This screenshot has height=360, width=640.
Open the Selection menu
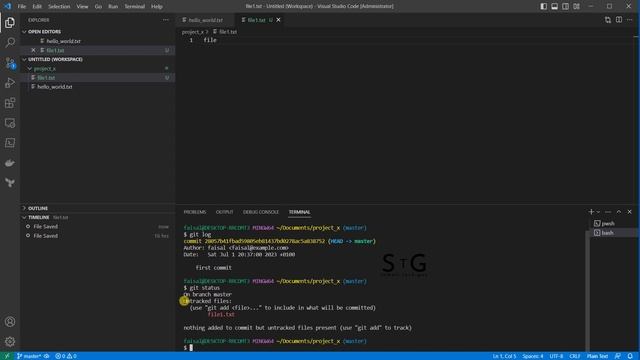coord(59,7)
